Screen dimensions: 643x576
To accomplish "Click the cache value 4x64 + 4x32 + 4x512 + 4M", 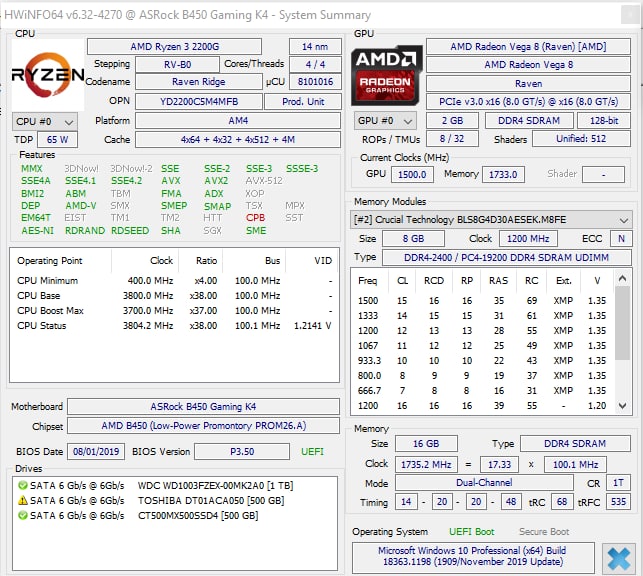I will (x=238, y=139).
